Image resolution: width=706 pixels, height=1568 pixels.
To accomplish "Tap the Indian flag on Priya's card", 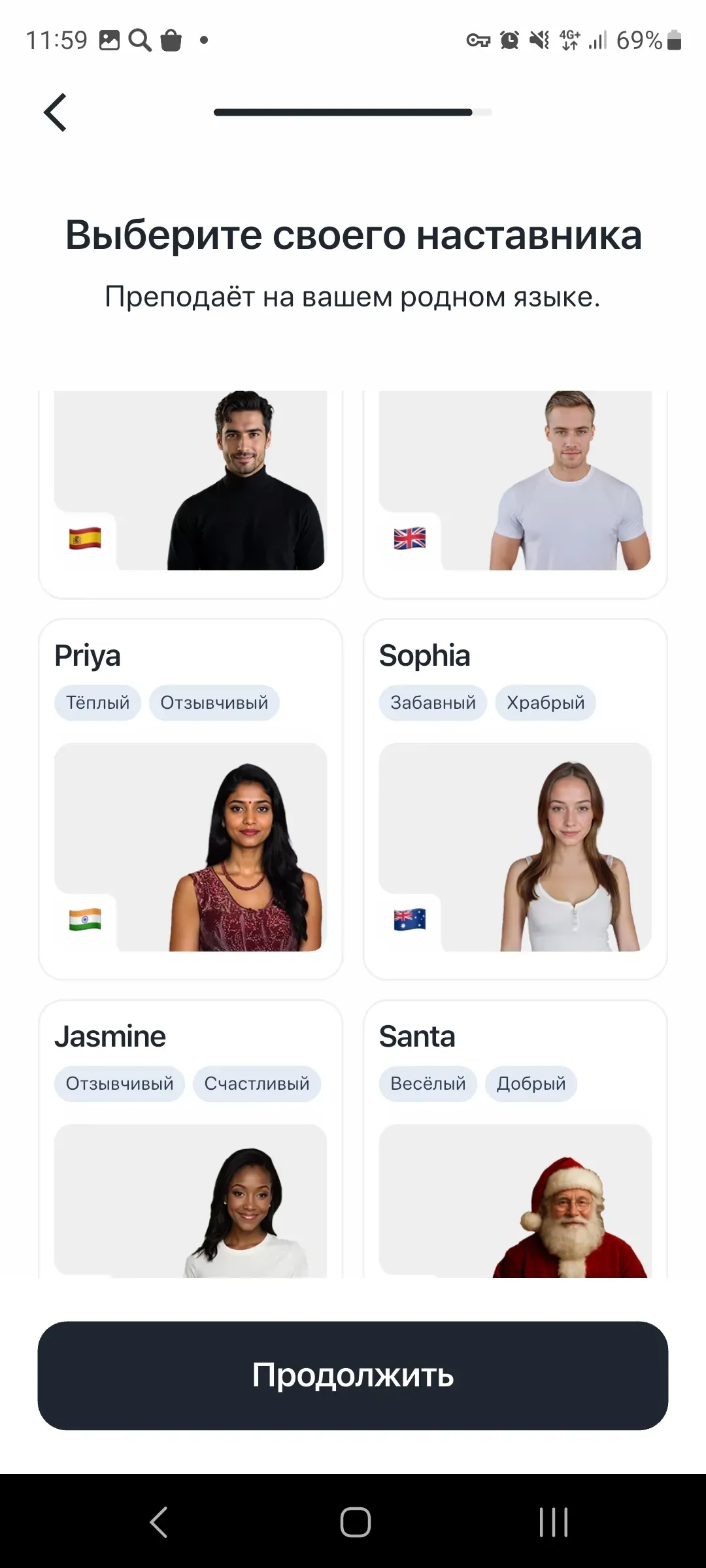I will point(85,919).
